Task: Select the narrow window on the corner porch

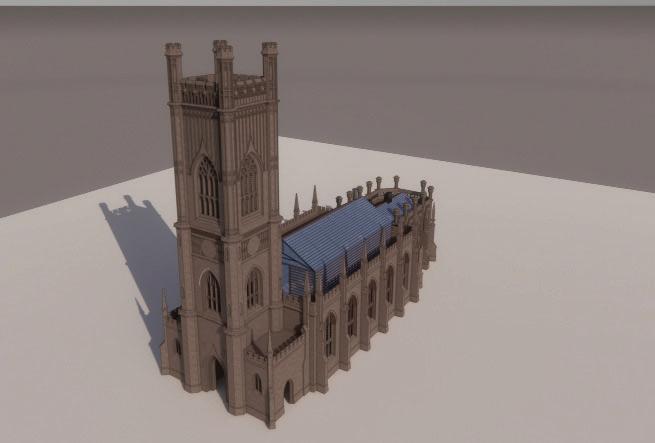Action: coord(258,384)
